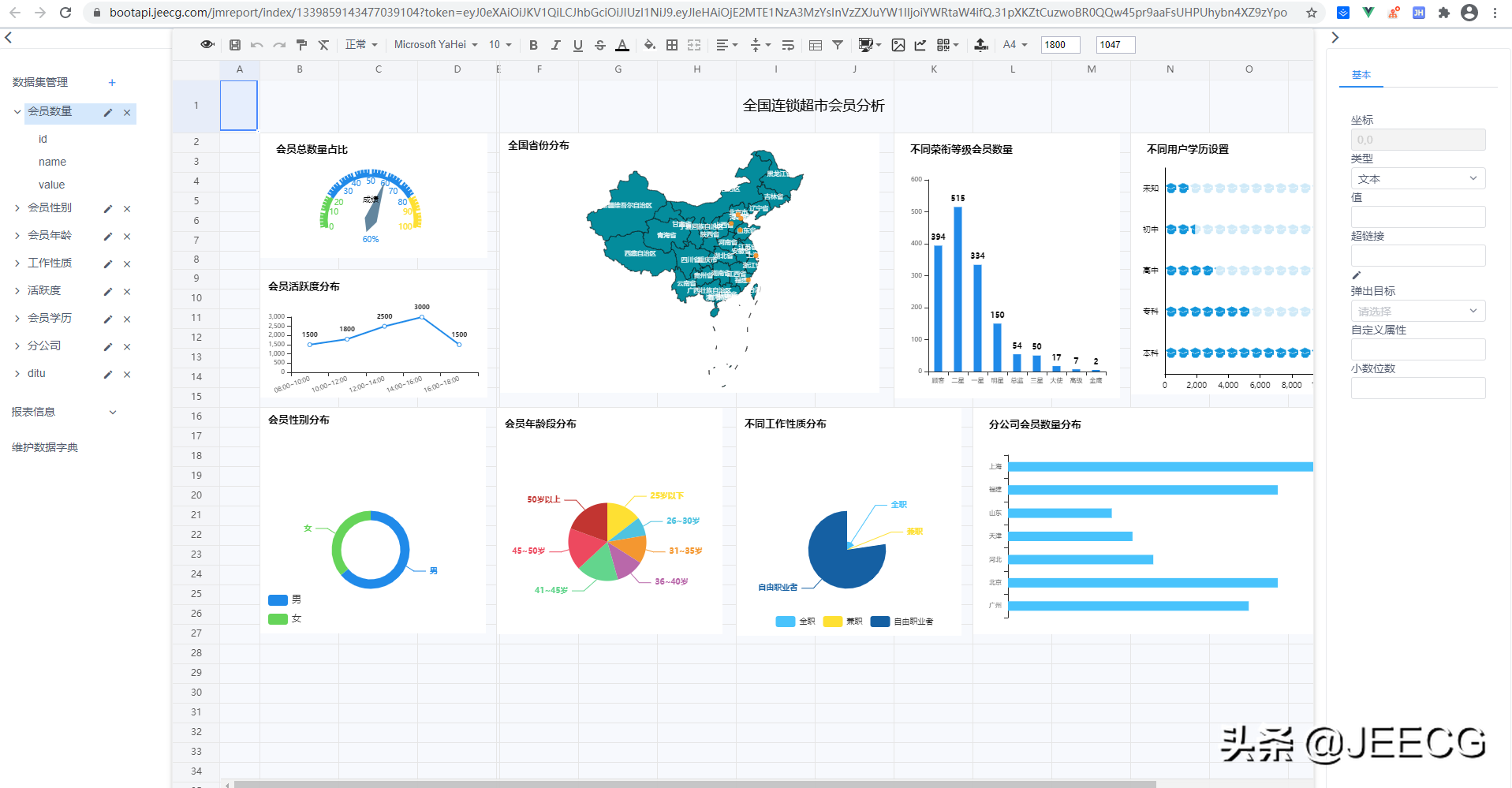Open the fill color paint bucket
This screenshot has height=788, width=1512.
click(x=649, y=45)
